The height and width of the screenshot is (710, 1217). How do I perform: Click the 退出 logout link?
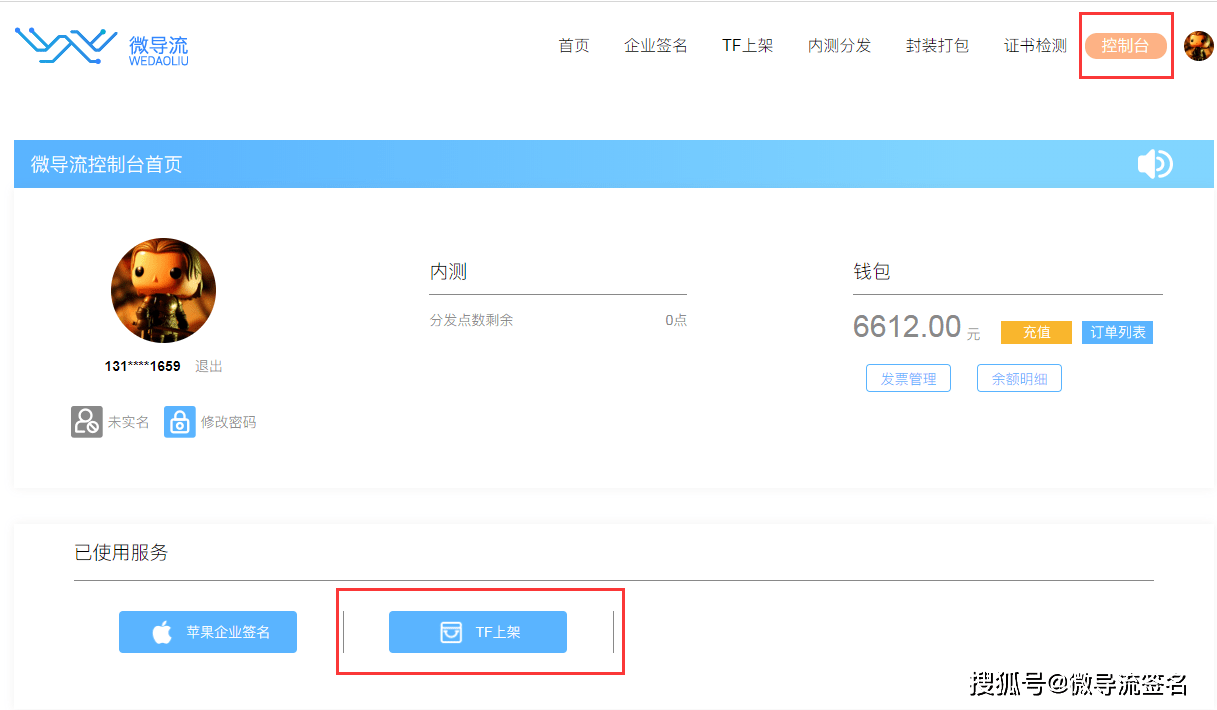209,366
